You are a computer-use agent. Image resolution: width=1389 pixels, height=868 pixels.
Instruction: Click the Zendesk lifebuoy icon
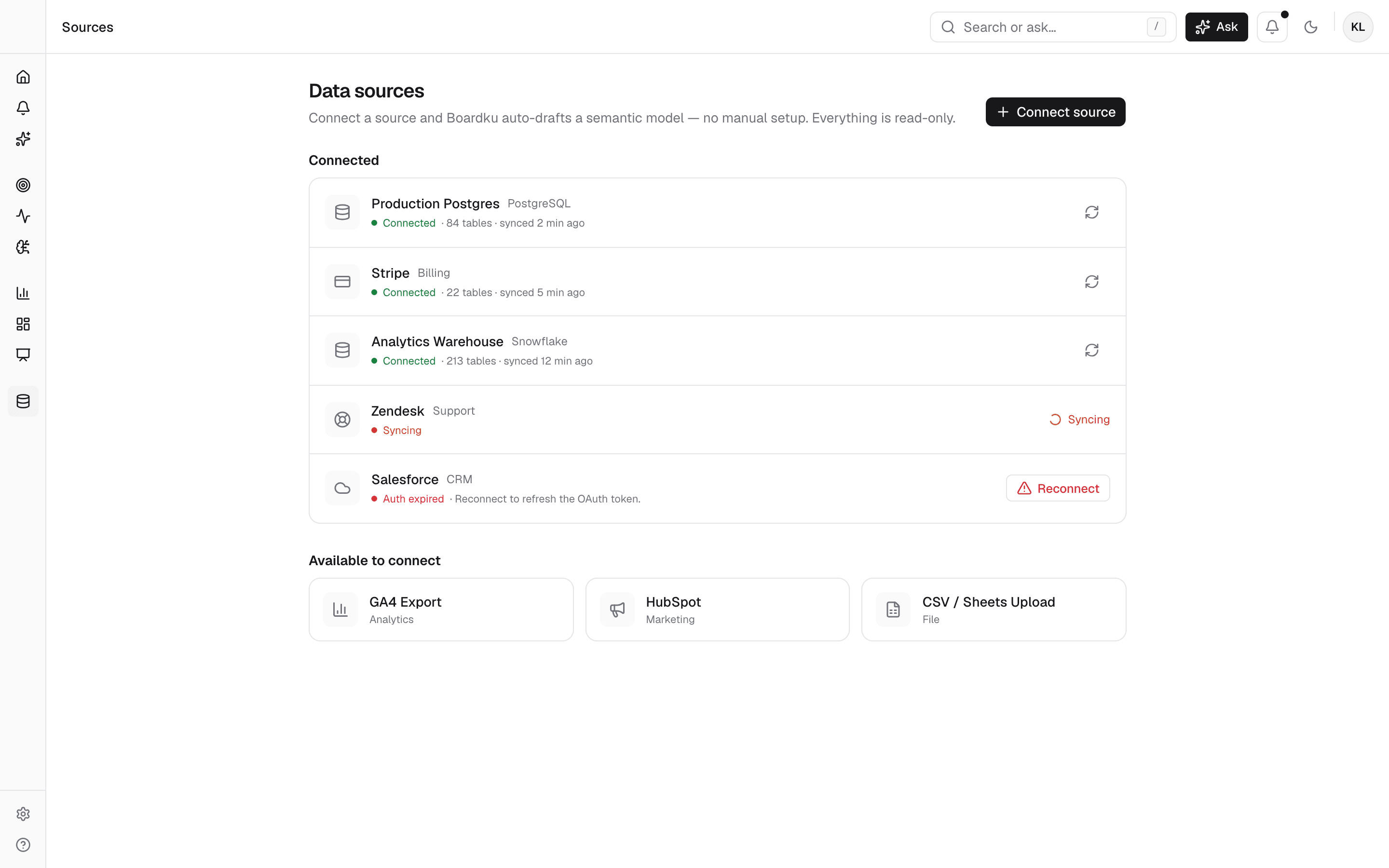point(342,420)
